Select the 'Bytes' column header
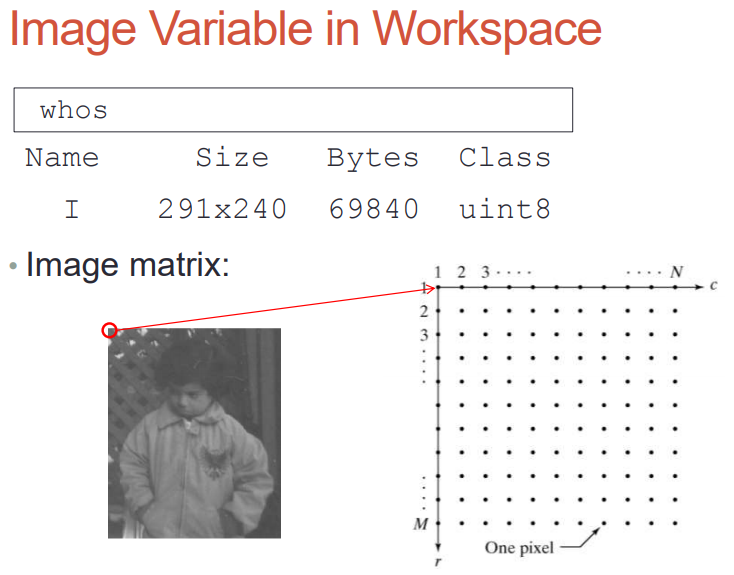The image size is (734, 575). pyautogui.click(x=373, y=158)
